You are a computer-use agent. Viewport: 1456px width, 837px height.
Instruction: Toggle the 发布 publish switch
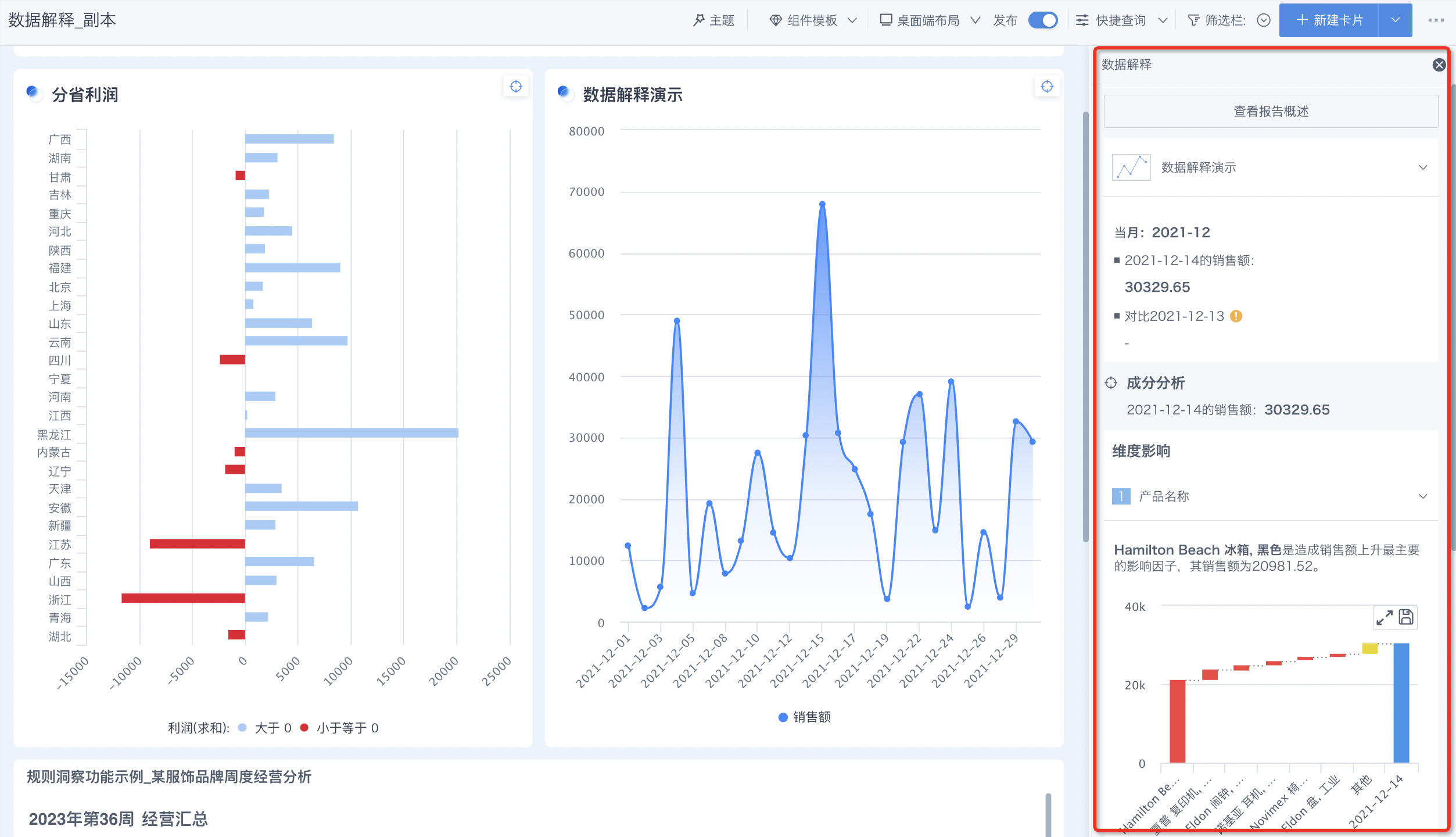click(1043, 20)
